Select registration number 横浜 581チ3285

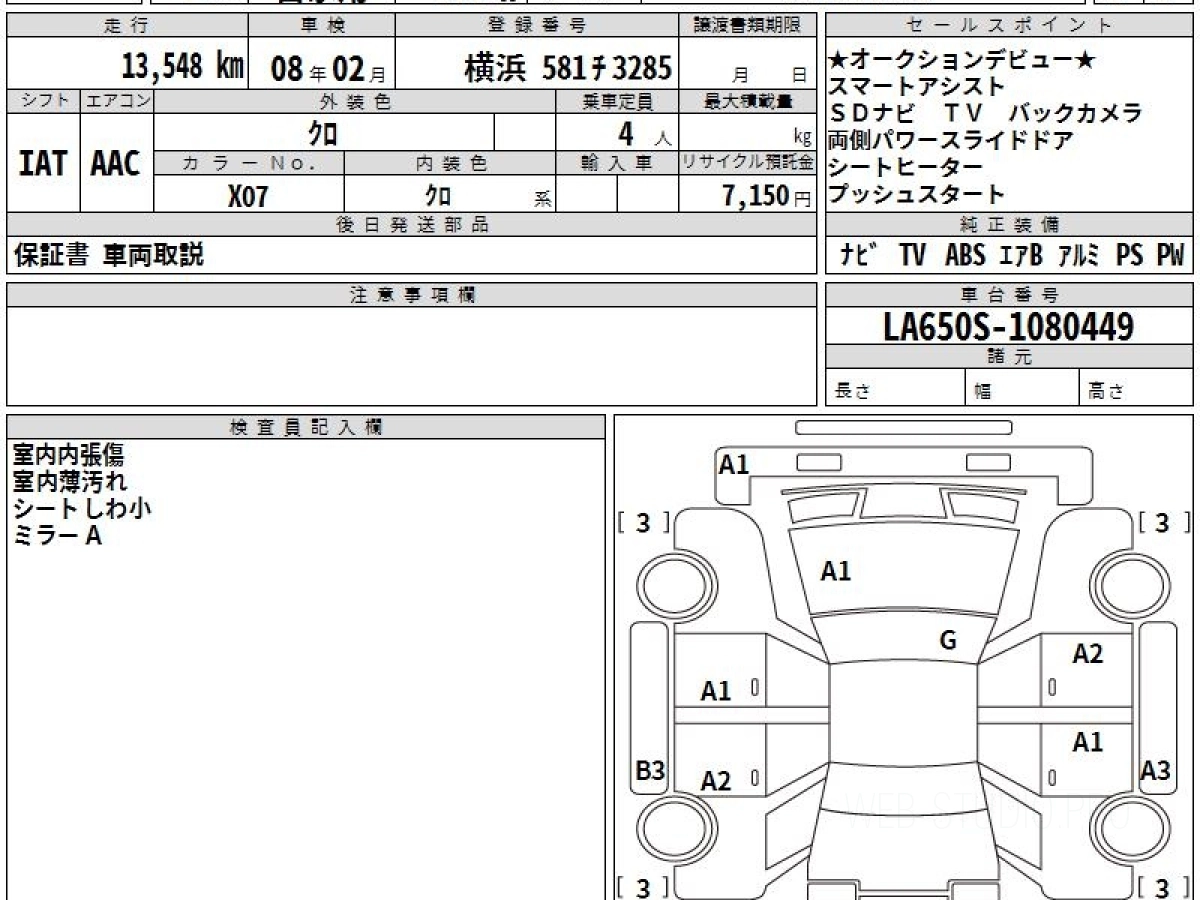coord(567,68)
